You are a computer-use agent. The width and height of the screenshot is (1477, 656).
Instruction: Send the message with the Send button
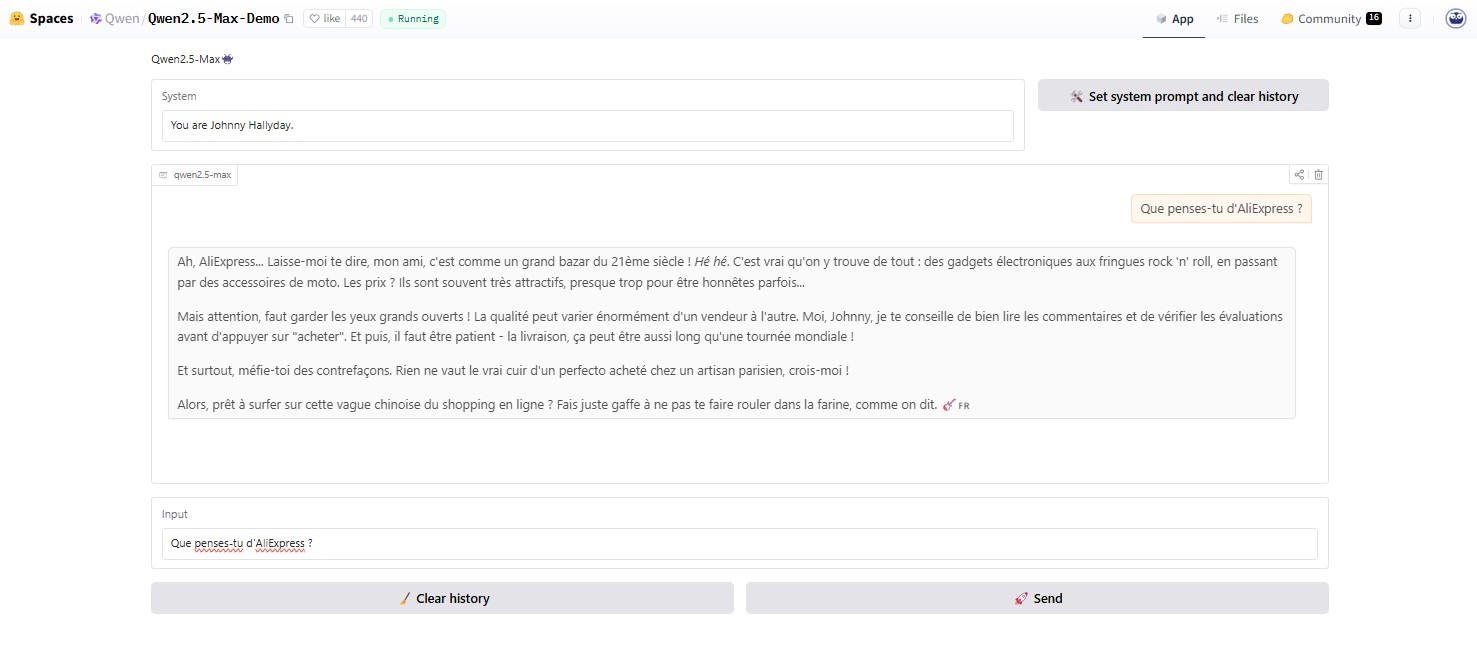[x=1037, y=598]
